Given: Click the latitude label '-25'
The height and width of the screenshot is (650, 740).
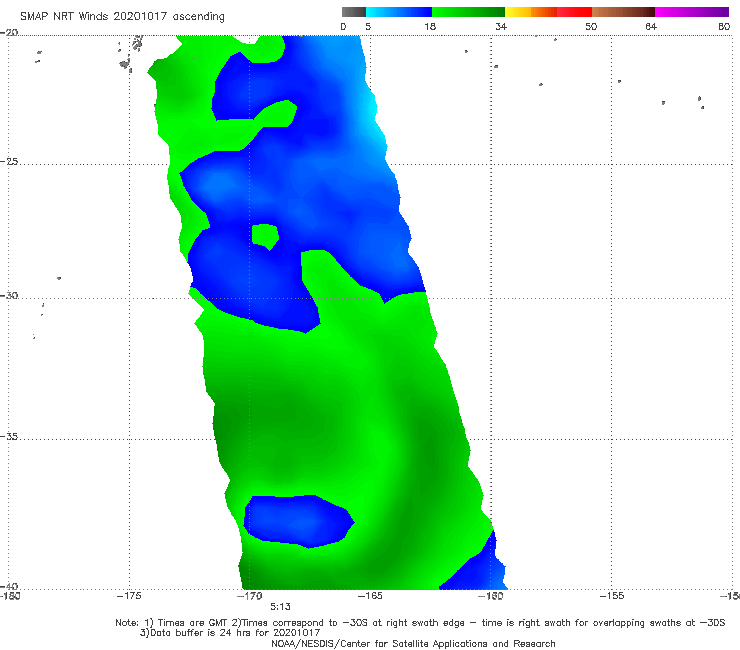Looking at the screenshot, I should click(9, 161).
